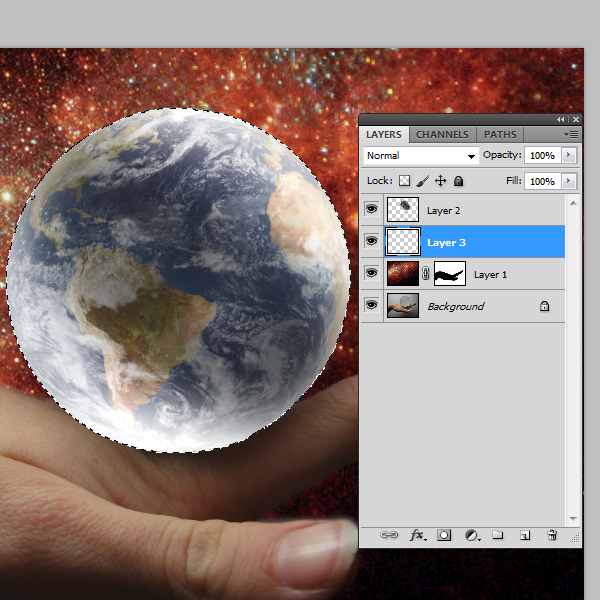Close the Layers panel
Image resolution: width=600 pixels, height=600 pixels.
coord(576,119)
